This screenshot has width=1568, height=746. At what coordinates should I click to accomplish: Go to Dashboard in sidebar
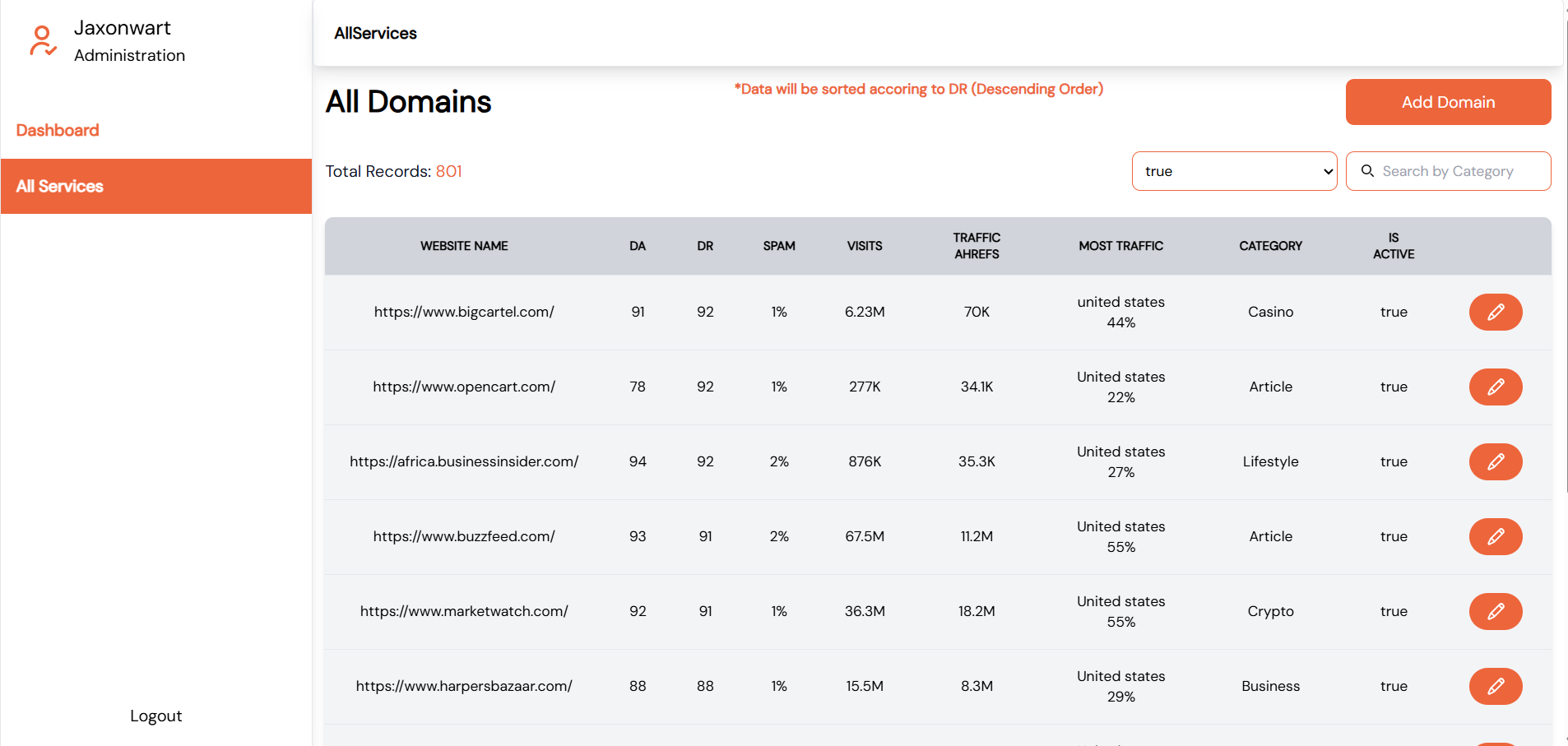[x=58, y=130]
